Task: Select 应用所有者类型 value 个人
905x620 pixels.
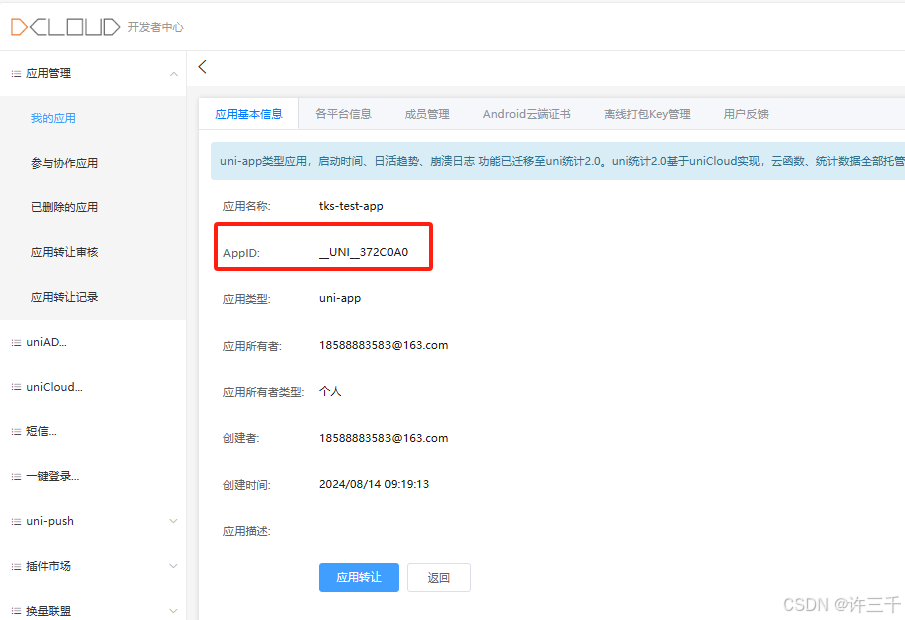Action: pyautogui.click(x=330, y=391)
